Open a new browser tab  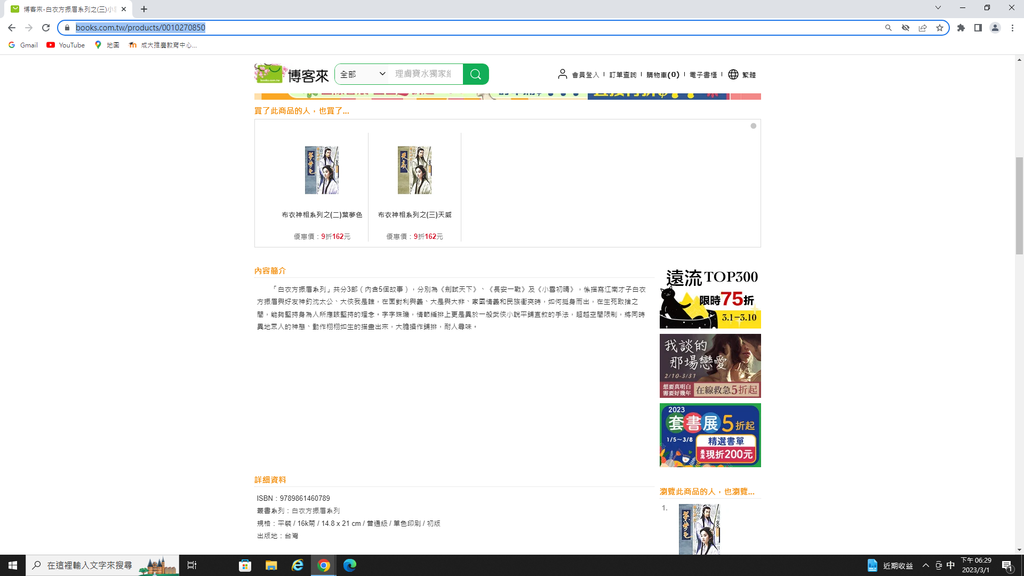coord(144,9)
